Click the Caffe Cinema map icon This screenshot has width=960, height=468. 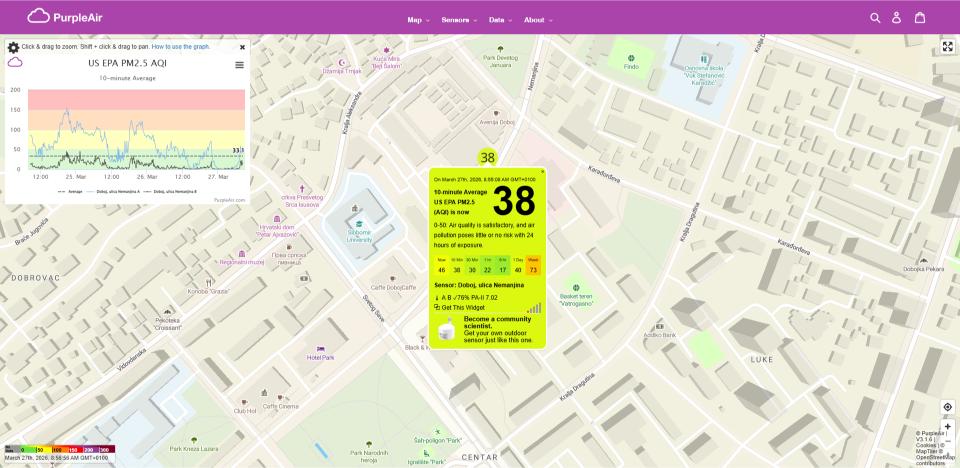pyautogui.click(x=280, y=398)
